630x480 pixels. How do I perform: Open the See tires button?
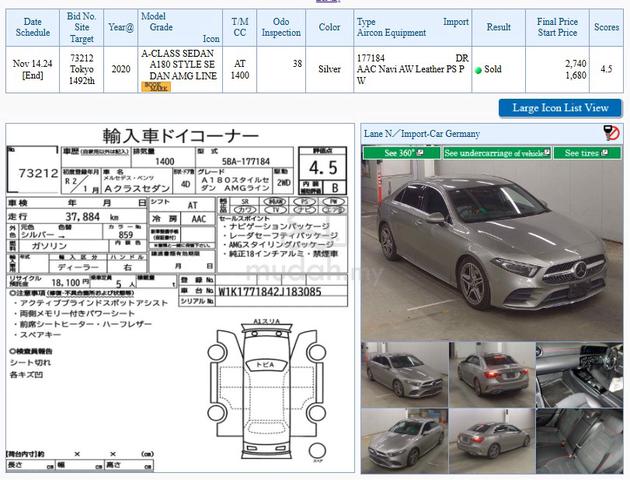tap(587, 153)
